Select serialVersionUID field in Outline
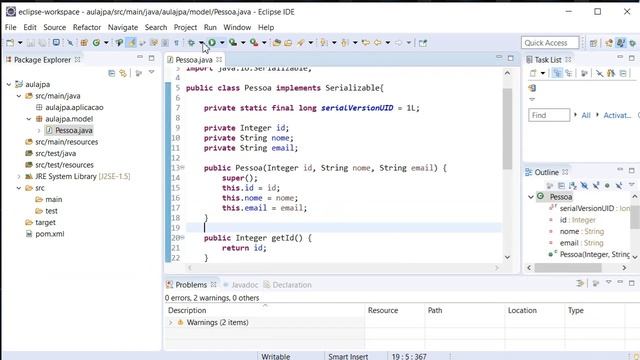Viewport: 640px width, 360px height. pyautogui.click(x=587, y=208)
